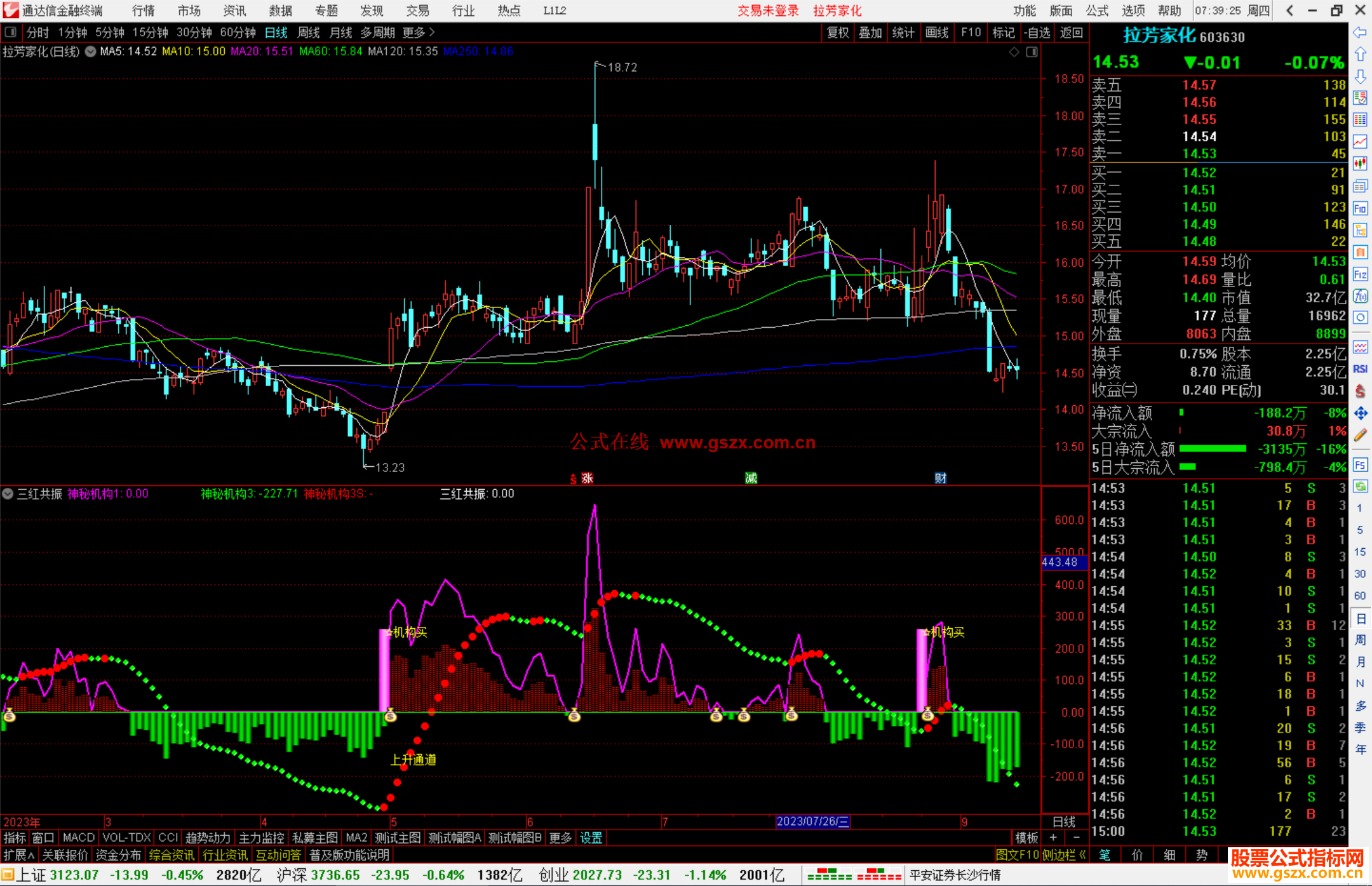Expand dropdown beside 三红共振 indicator name
1372x886 pixels.
click(x=8, y=494)
